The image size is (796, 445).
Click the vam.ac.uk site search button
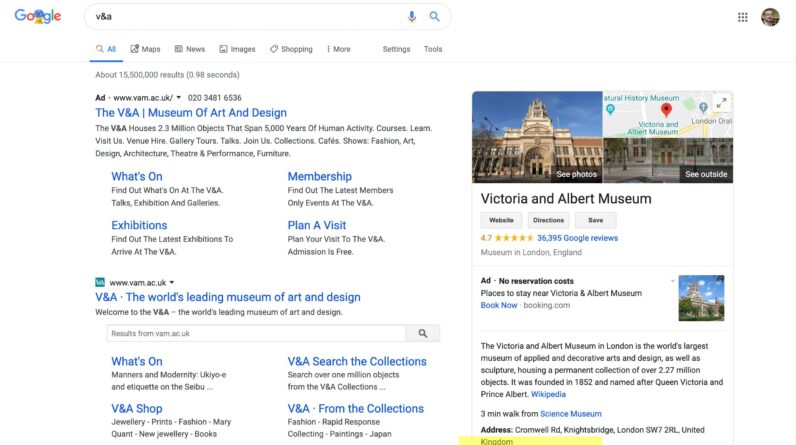[x=423, y=333]
